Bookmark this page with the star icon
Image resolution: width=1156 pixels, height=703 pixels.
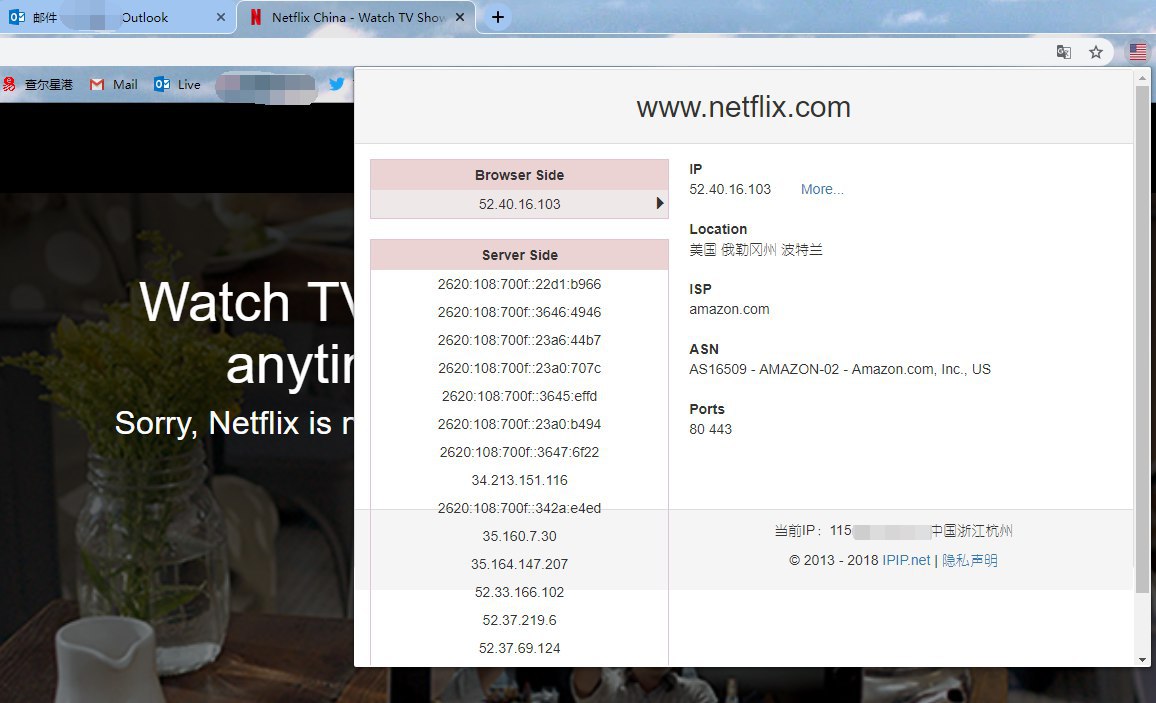point(1096,52)
